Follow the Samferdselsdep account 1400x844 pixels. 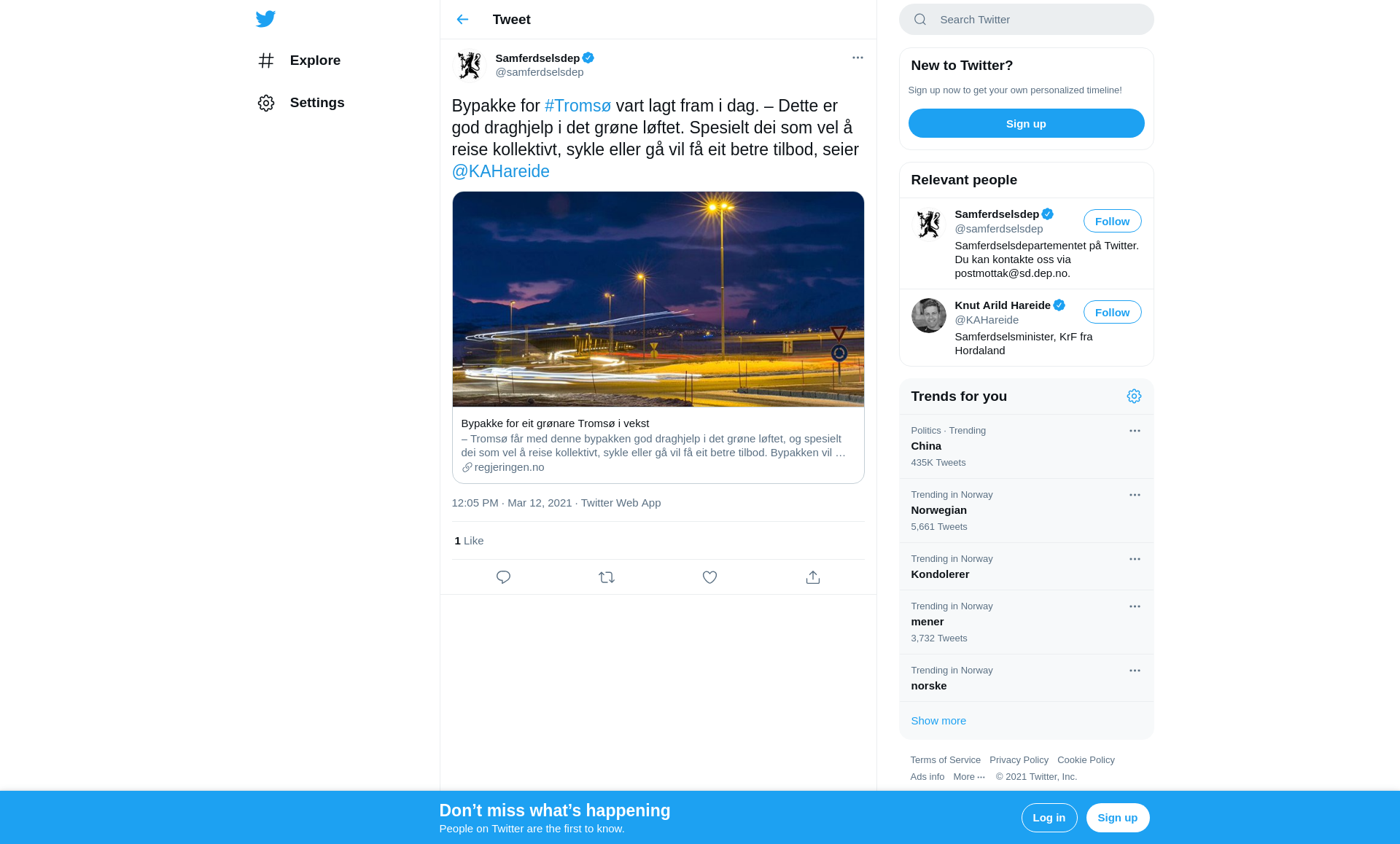click(1112, 221)
